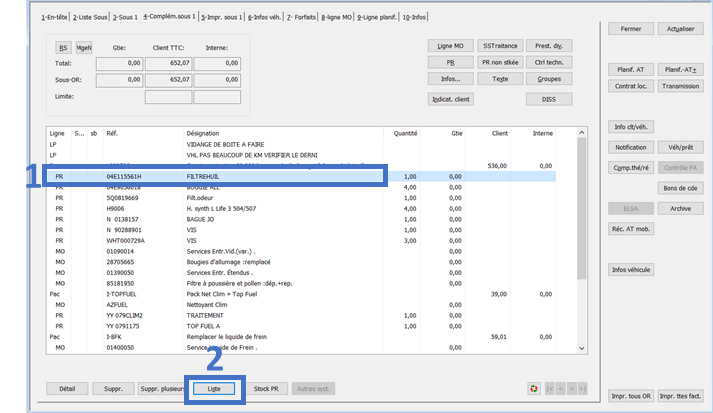Click the Prest. div. button
The width and height of the screenshot is (713, 413).
549,46
